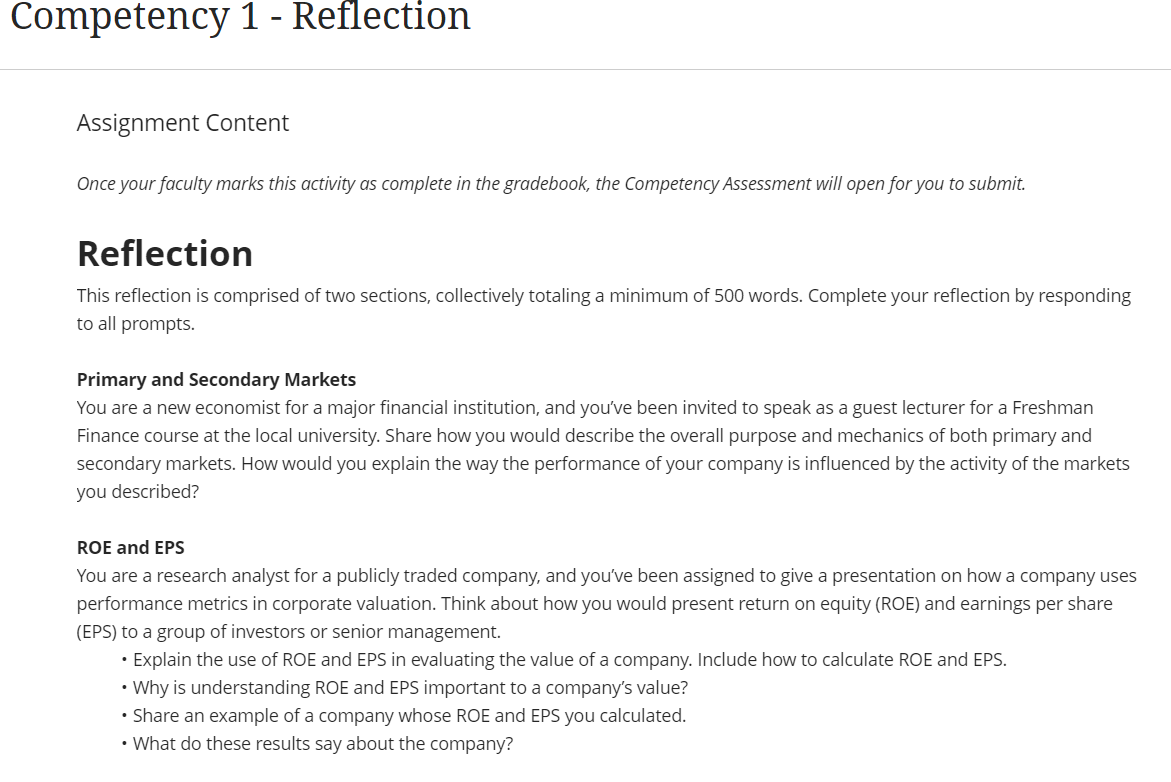This screenshot has height=782, width=1171.
Task: Click the "Share an example of a company" bullet
Action: (409, 716)
